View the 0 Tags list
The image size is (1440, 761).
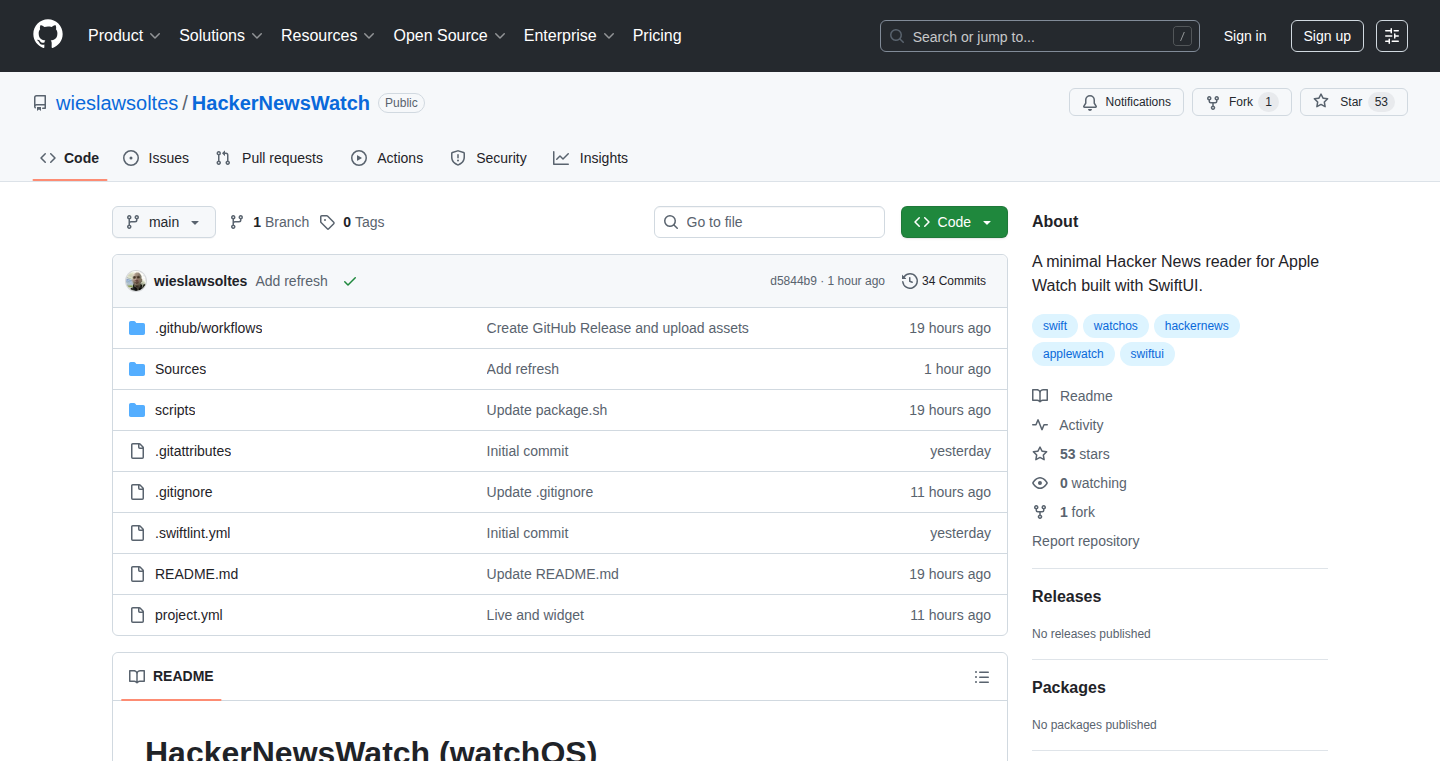coord(352,222)
